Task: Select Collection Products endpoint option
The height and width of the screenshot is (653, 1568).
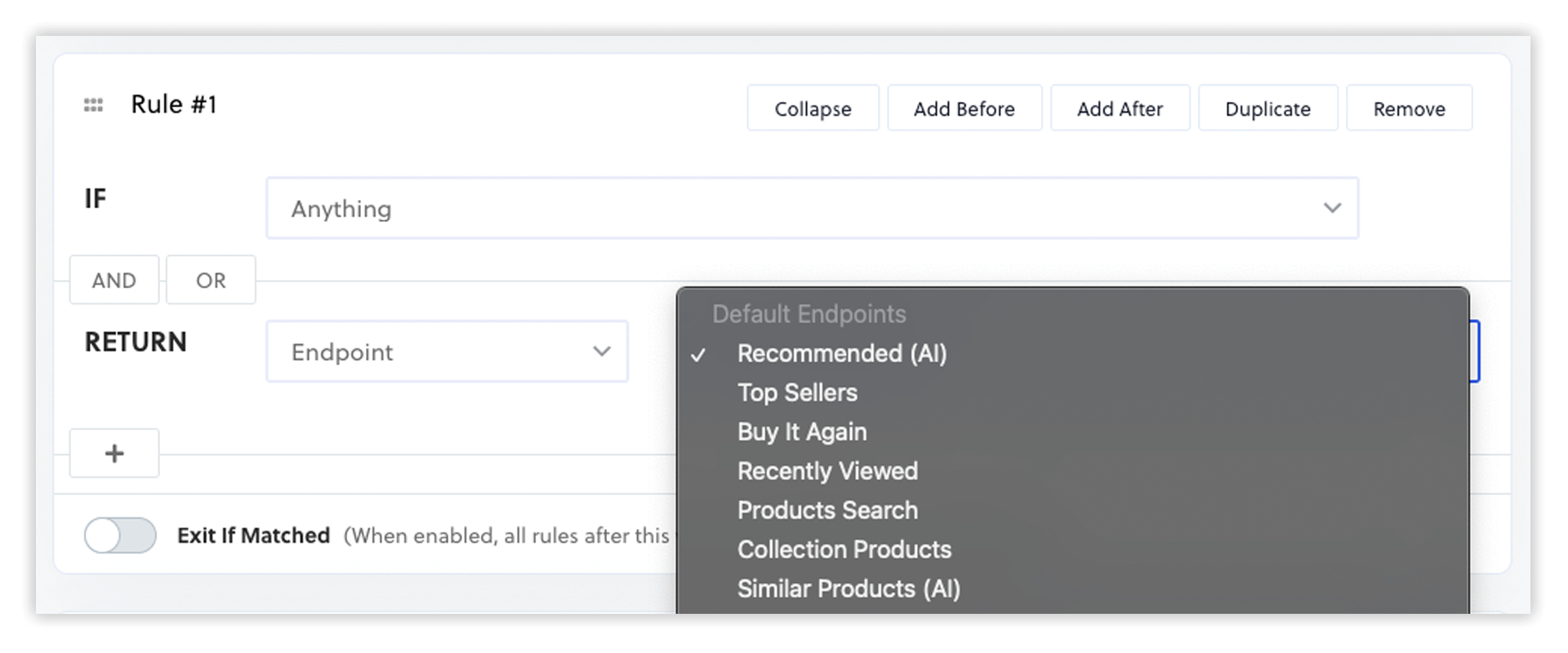Action: click(844, 549)
